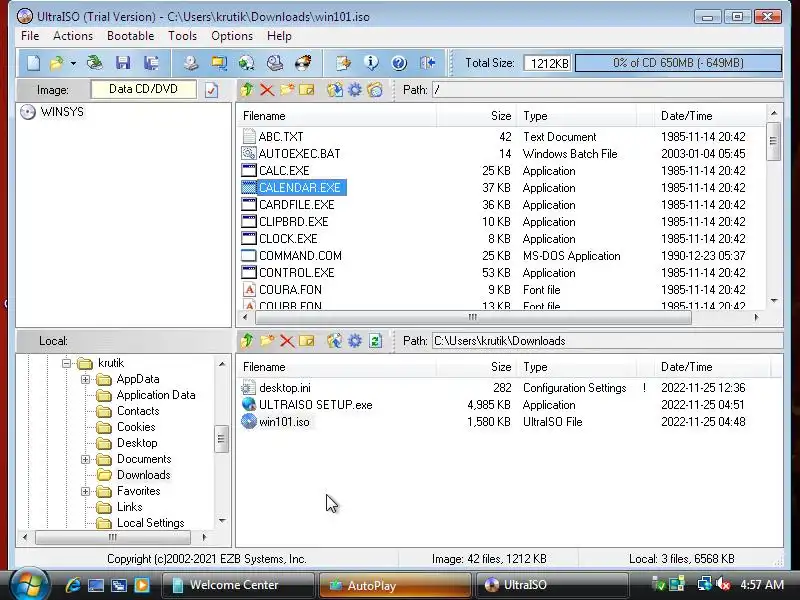The image size is (800, 600).
Task: Click the Up arrow icon in Image toolbar
Action: pyautogui.click(x=247, y=90)
